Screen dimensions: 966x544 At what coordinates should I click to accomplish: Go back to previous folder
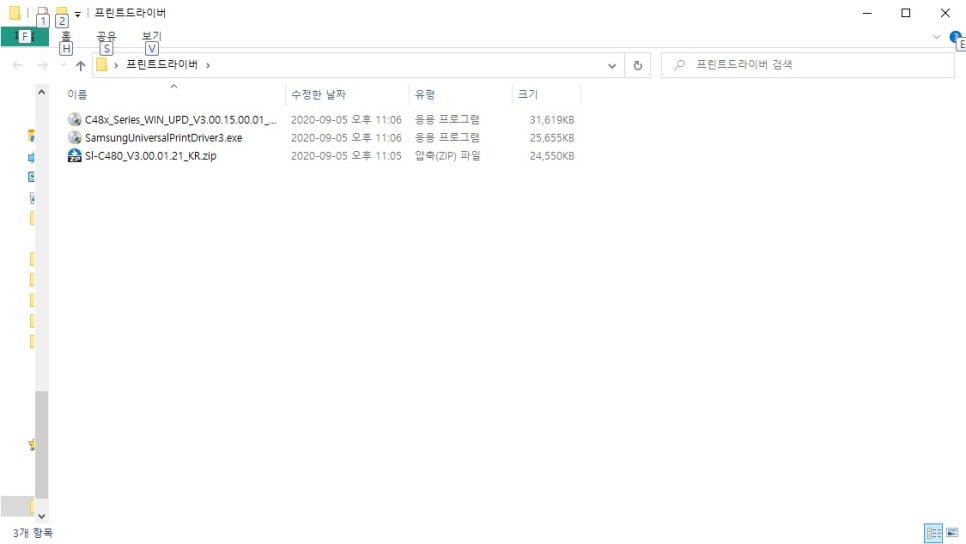[17, 65]
